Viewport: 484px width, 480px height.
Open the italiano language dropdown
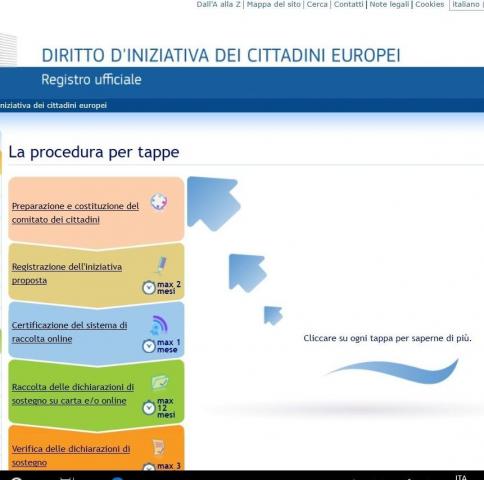coord(467,5)
